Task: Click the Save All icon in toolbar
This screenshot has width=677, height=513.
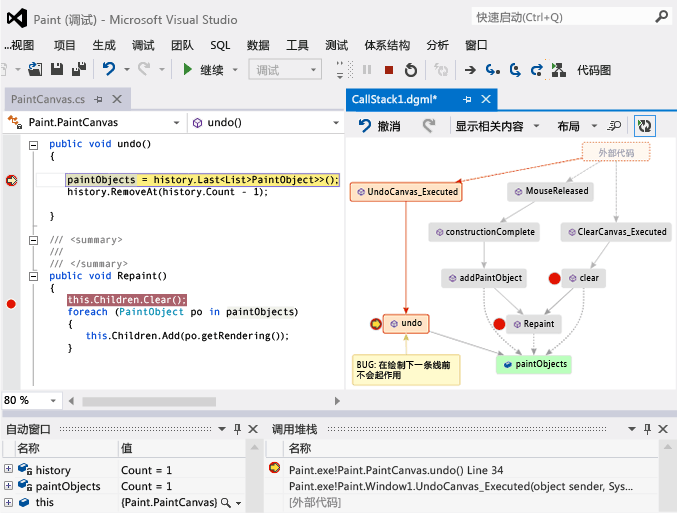Action: (x=77, y=69)
